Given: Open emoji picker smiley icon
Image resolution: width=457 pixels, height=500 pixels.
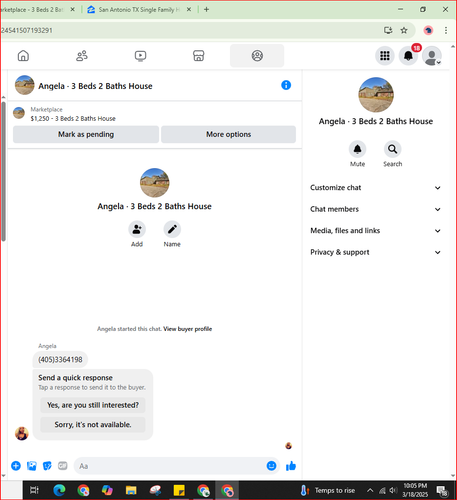Looking at the screenshot, I should 271,466.
